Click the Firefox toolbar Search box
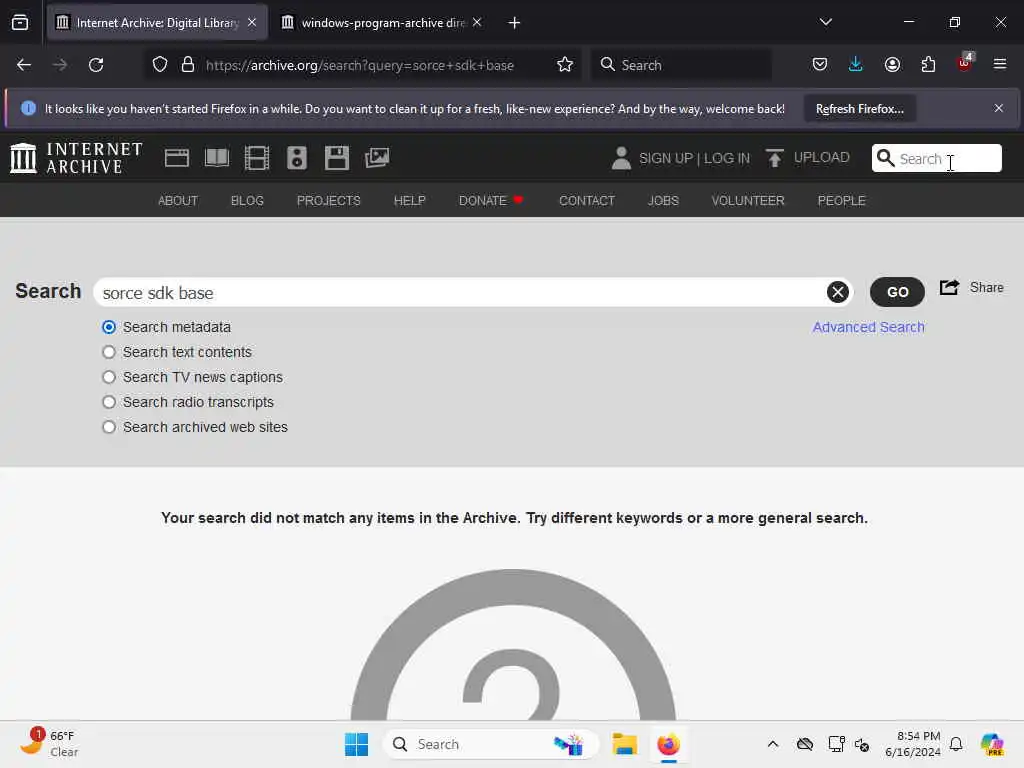Viewport: 1024px width, 768px height. coord(681,65)
